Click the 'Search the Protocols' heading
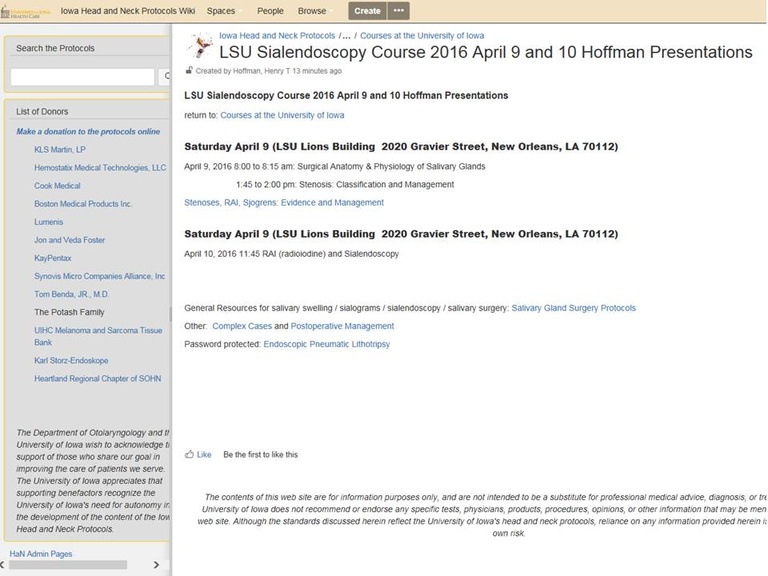The width and height of the screenshot is (768, 576). tap(55, 48)
